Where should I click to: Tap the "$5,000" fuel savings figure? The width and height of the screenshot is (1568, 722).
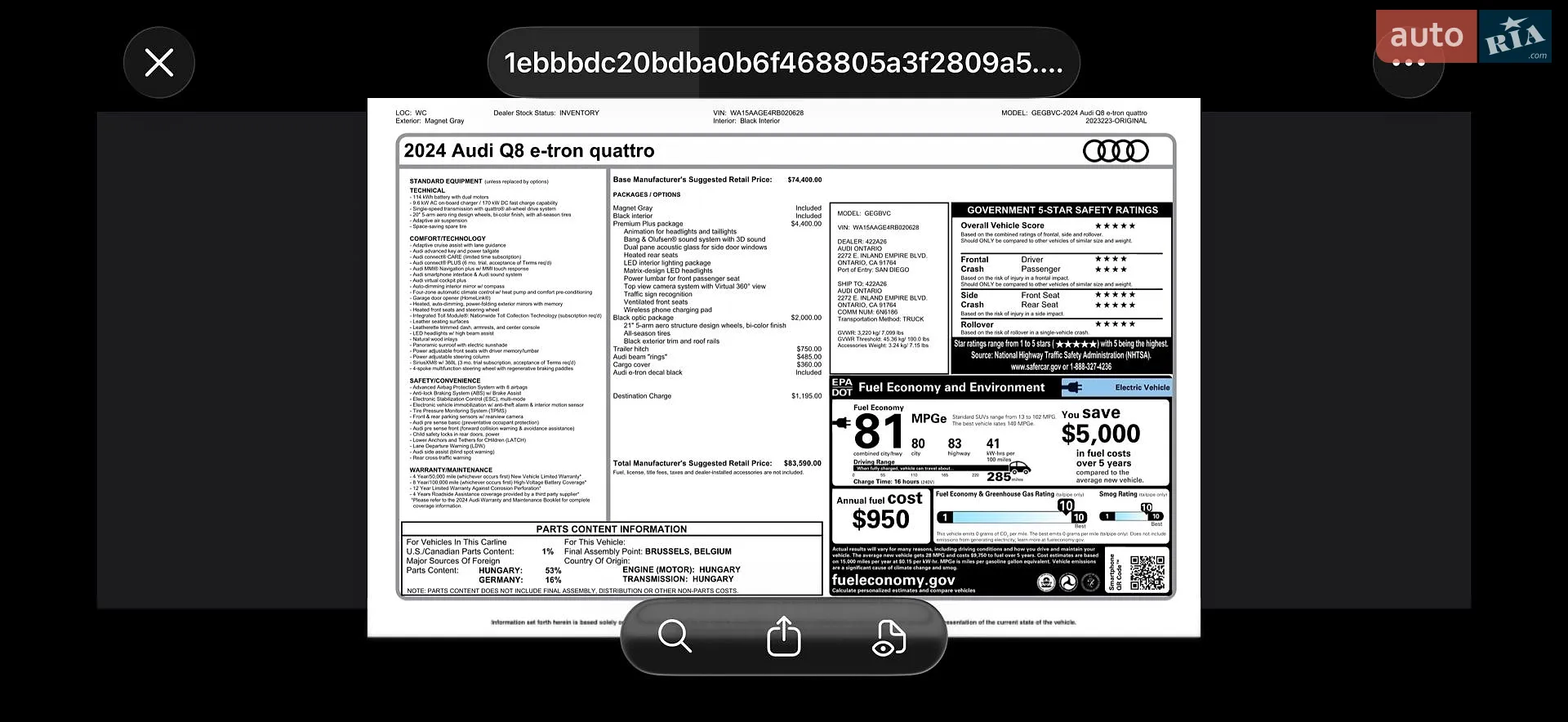pyautogui.click(x=1101, y=434)
